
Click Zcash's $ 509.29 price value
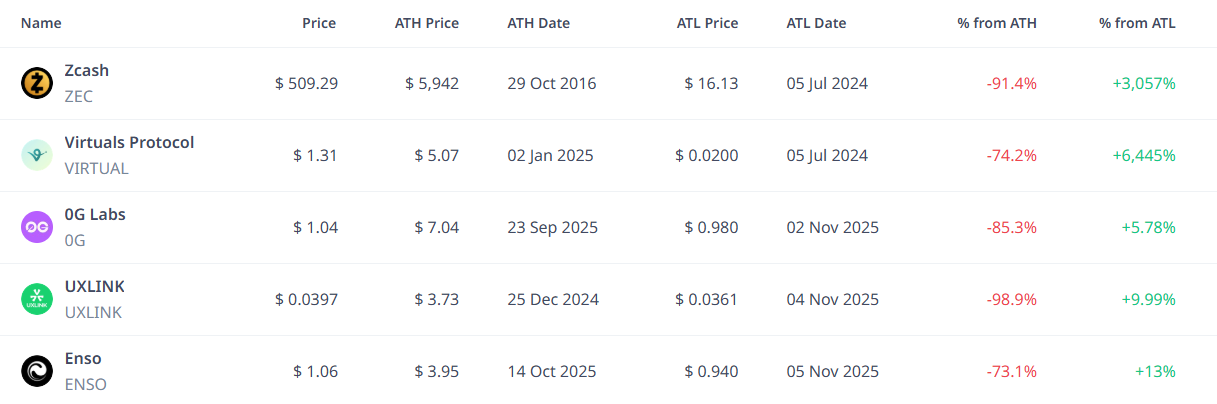tap(306, 84)
